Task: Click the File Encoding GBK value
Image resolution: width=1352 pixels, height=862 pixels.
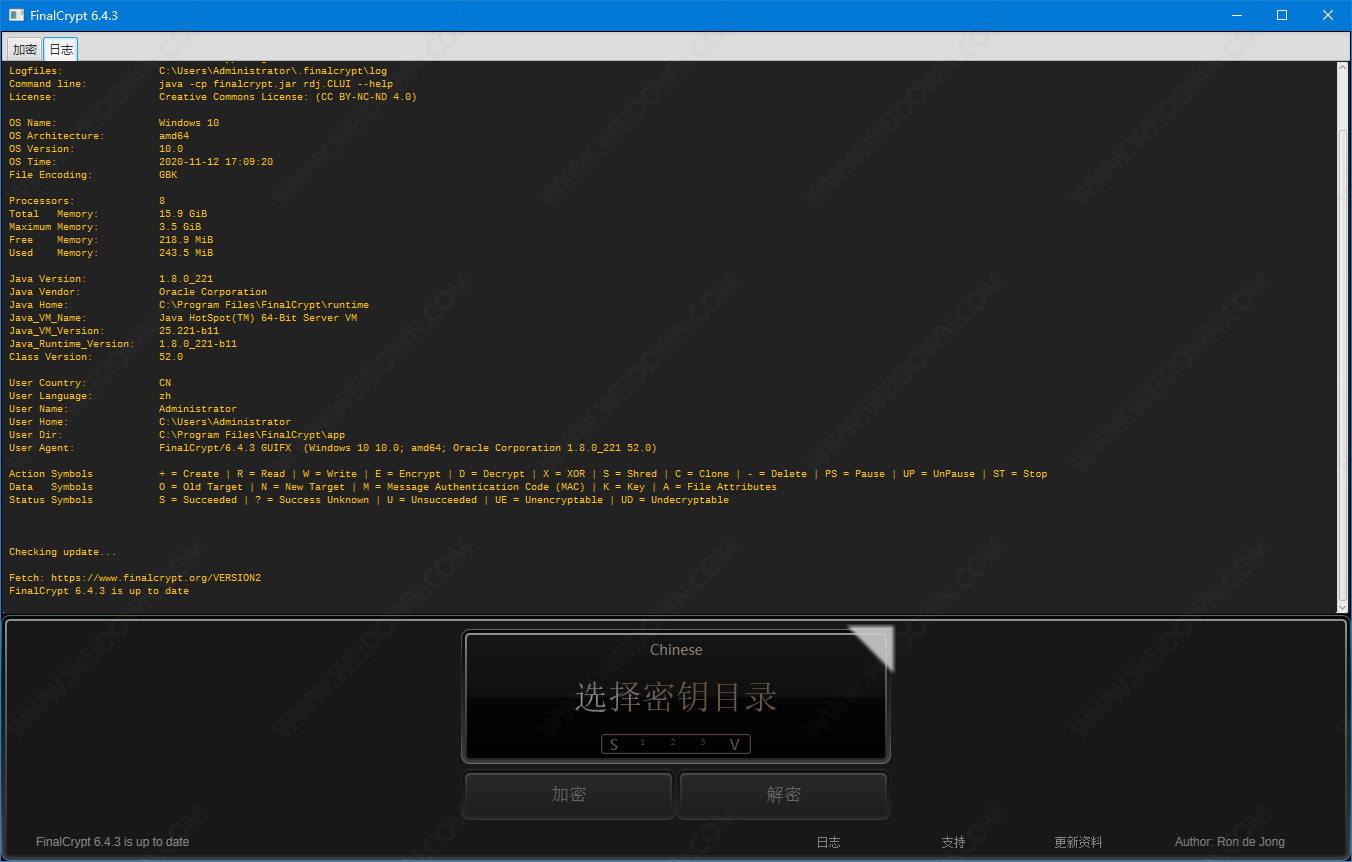Action: (x=168, y=175)
